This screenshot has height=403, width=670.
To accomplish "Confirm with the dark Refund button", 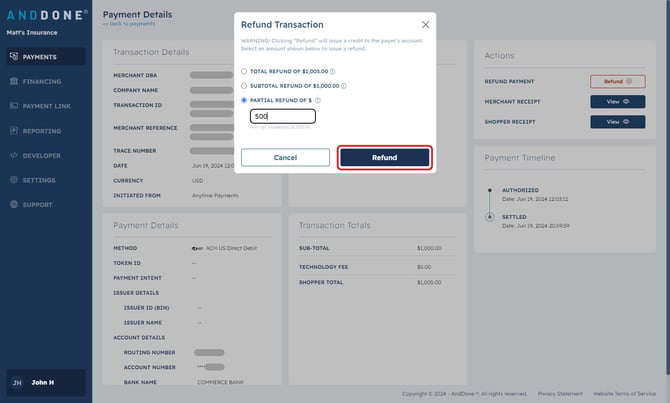I will [x=385, y=158].
